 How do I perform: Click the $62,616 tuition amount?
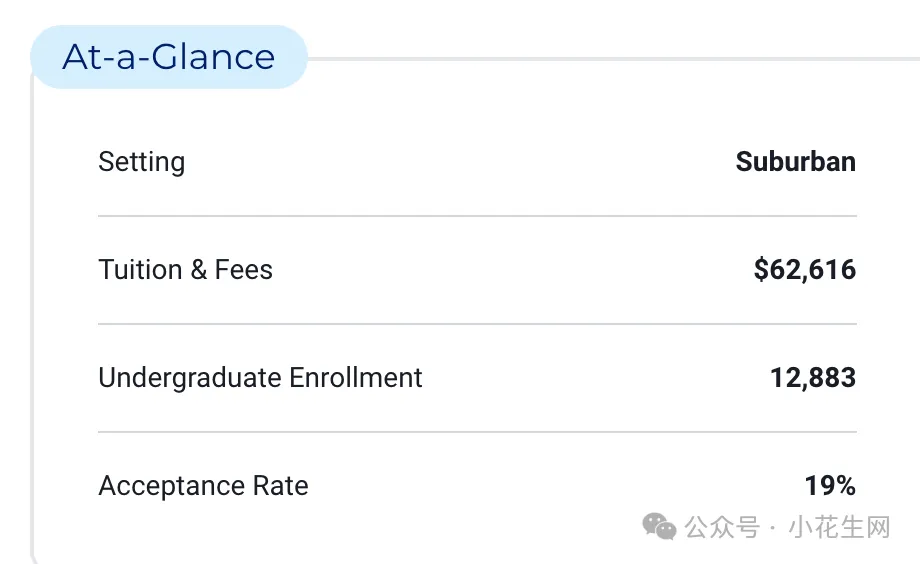pos(804,270)
